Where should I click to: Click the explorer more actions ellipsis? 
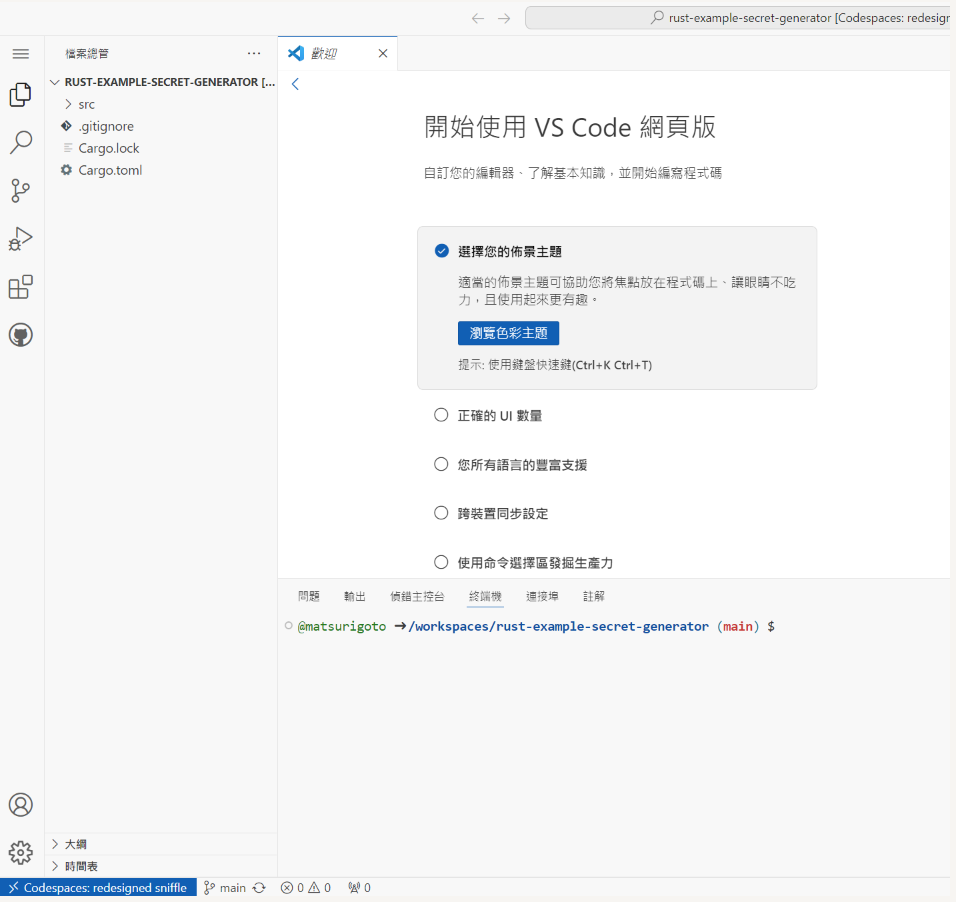254,54
